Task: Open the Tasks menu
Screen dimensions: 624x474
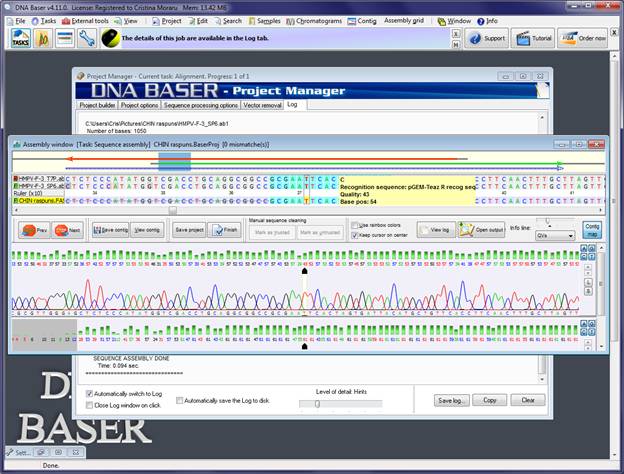Action: [44, 21]
